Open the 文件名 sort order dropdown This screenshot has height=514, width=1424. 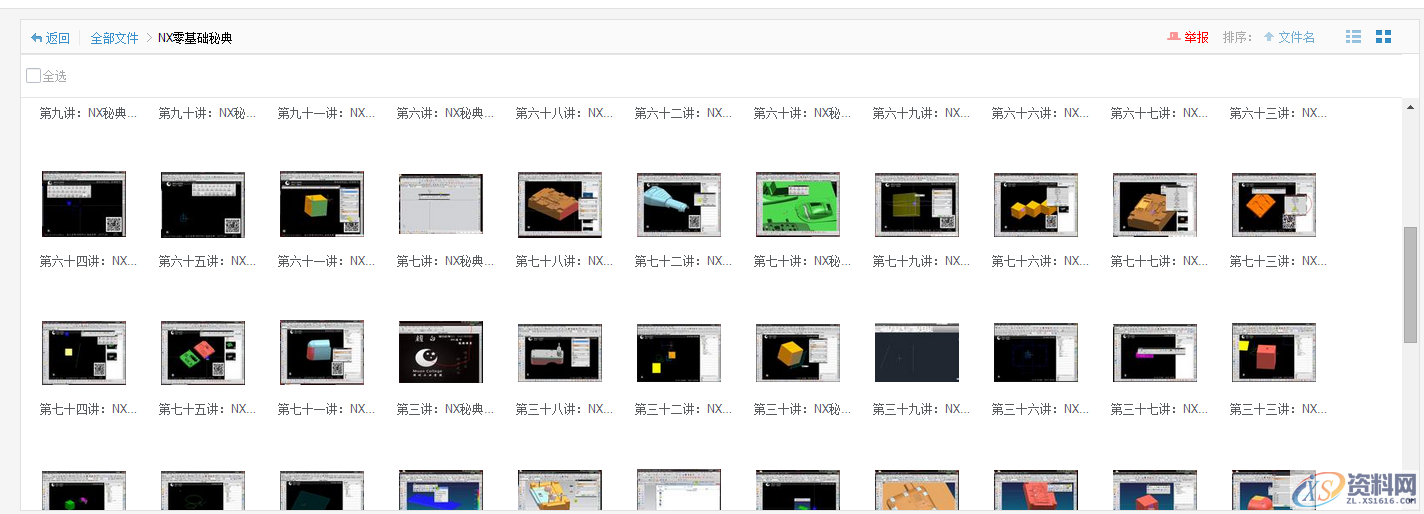click(1296, 37)
